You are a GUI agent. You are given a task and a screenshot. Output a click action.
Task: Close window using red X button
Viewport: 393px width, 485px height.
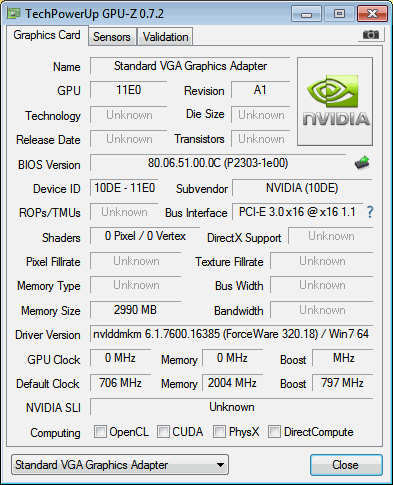pos(372,14)
